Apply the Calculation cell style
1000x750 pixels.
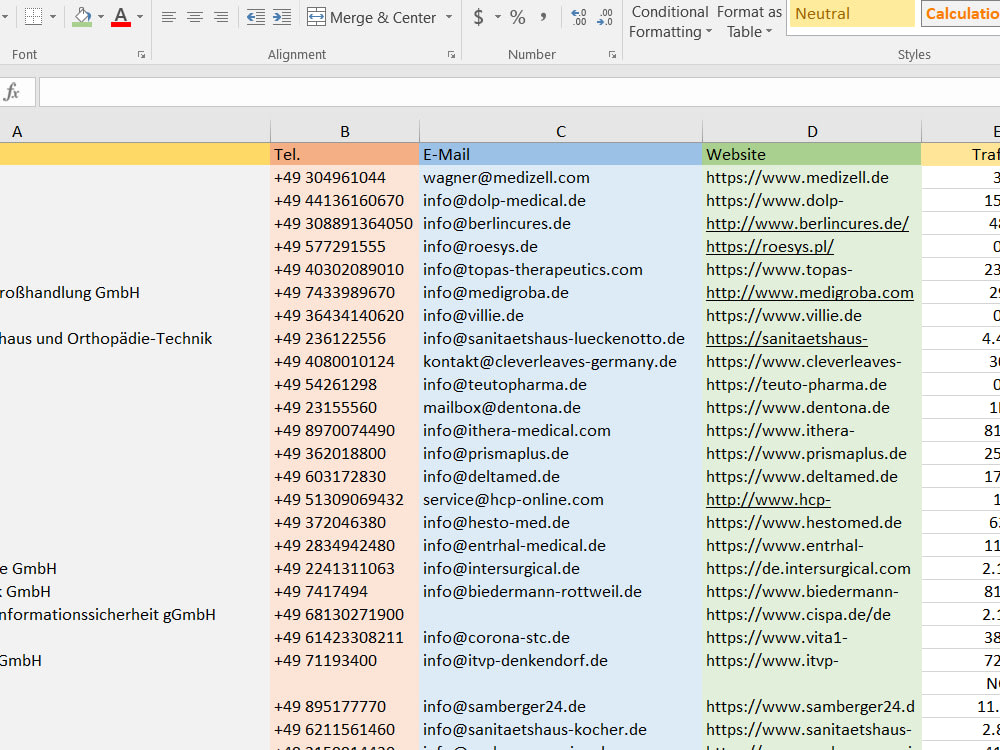pos(962,14)
